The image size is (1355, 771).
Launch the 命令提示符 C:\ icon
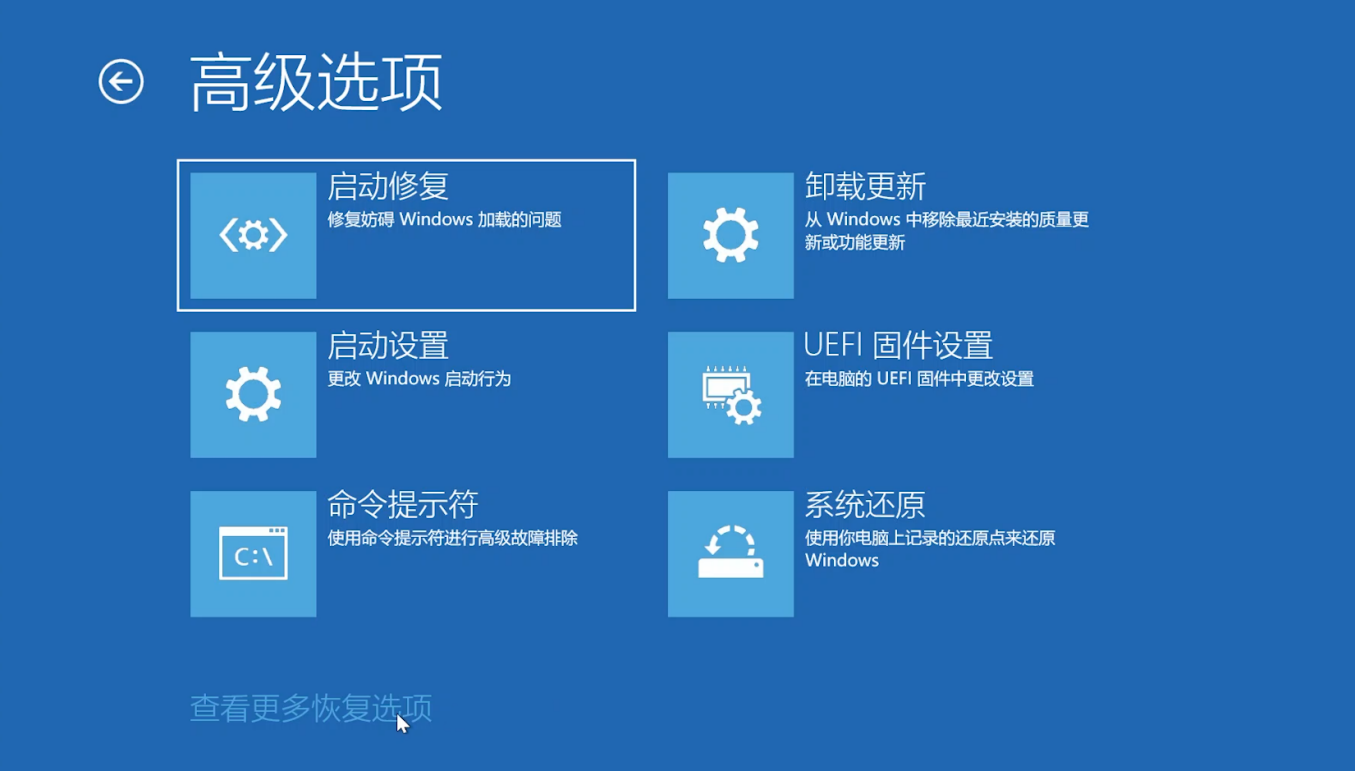(253, 553)
